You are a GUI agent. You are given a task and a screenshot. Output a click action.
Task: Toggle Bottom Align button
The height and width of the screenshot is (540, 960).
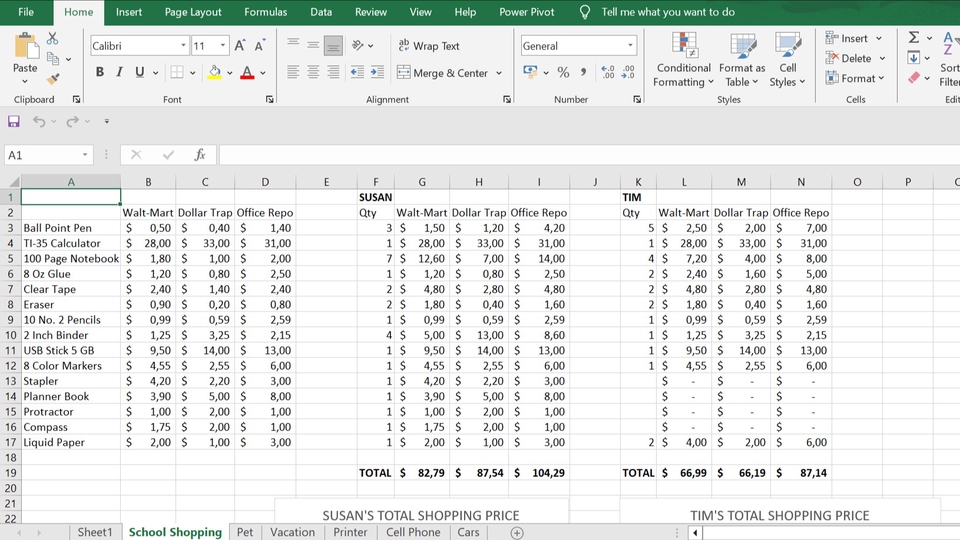[x=333, y=45]
